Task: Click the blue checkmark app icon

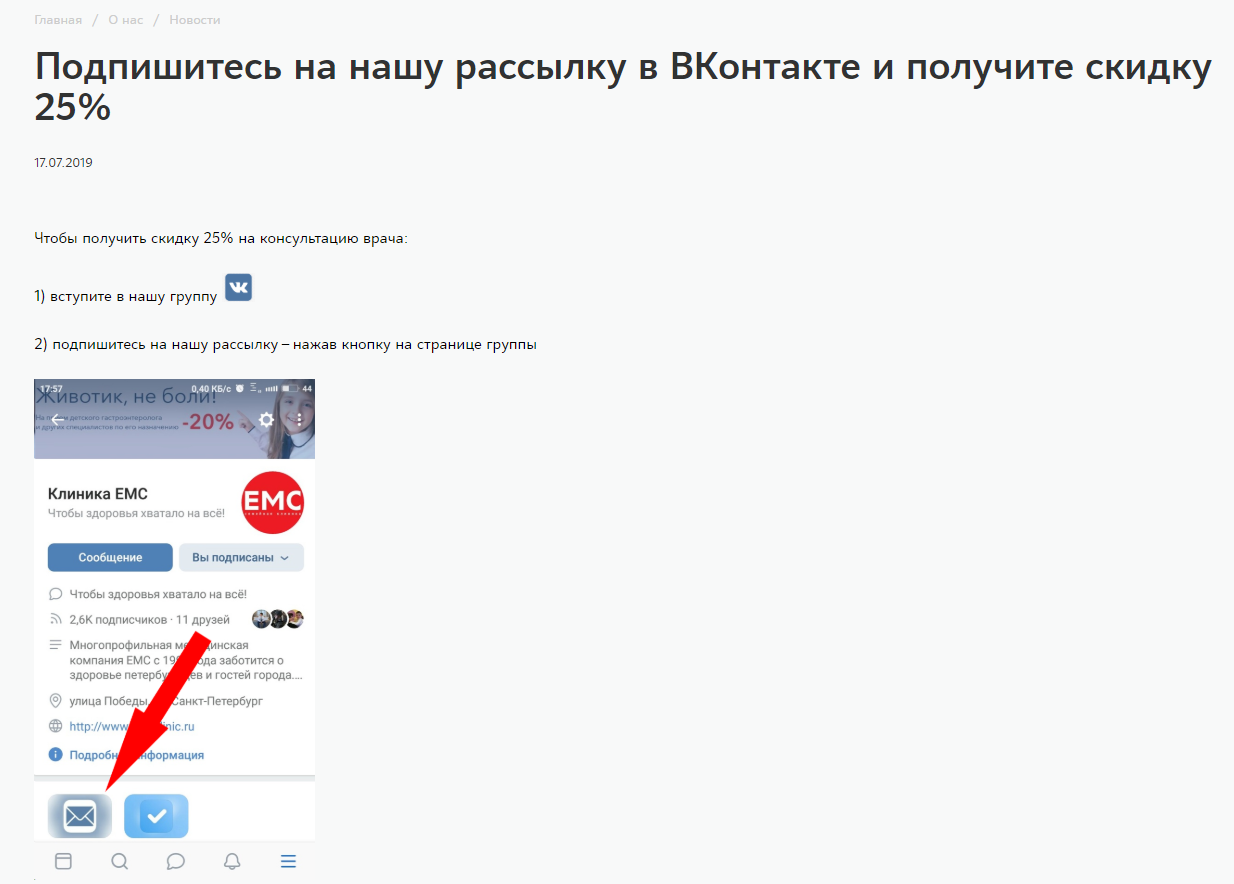Action: coord(156,817)
